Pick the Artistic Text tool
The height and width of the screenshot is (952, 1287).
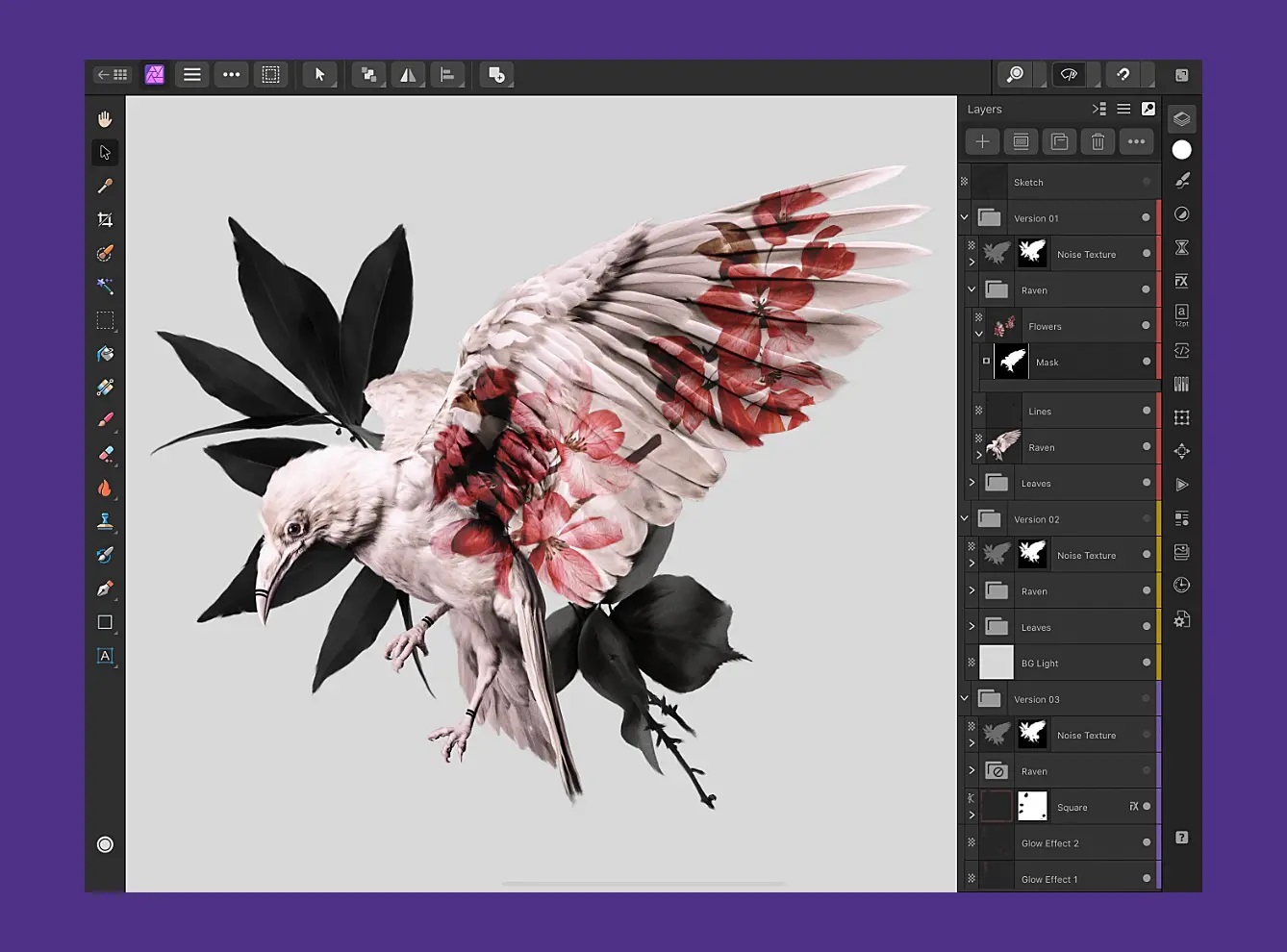(x=105, y=656)
